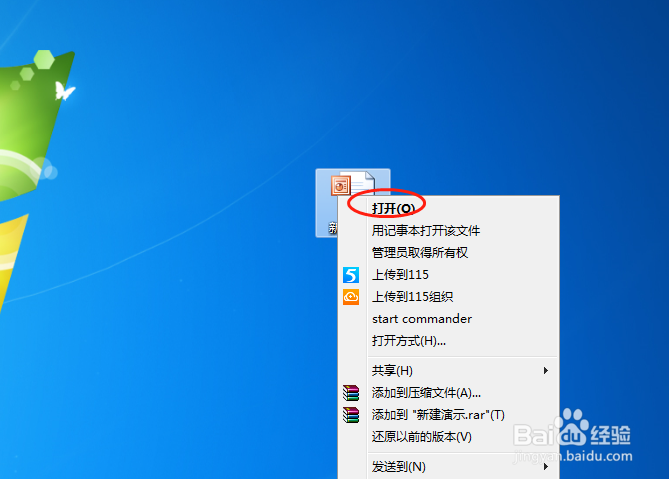The width and height of the screenshot is (669, 479).
Task: Click the WinRAR icon beside 新建演示.rar
Action: coord(351,415)
